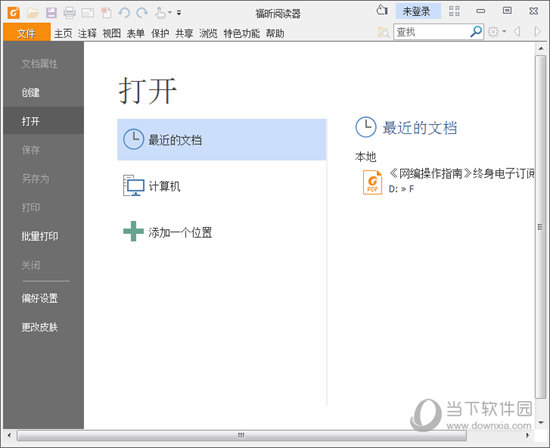Screen dimensions: 550x448
Task: Click the vertical scrollbar thumb
Action: (x=541, y=227)
